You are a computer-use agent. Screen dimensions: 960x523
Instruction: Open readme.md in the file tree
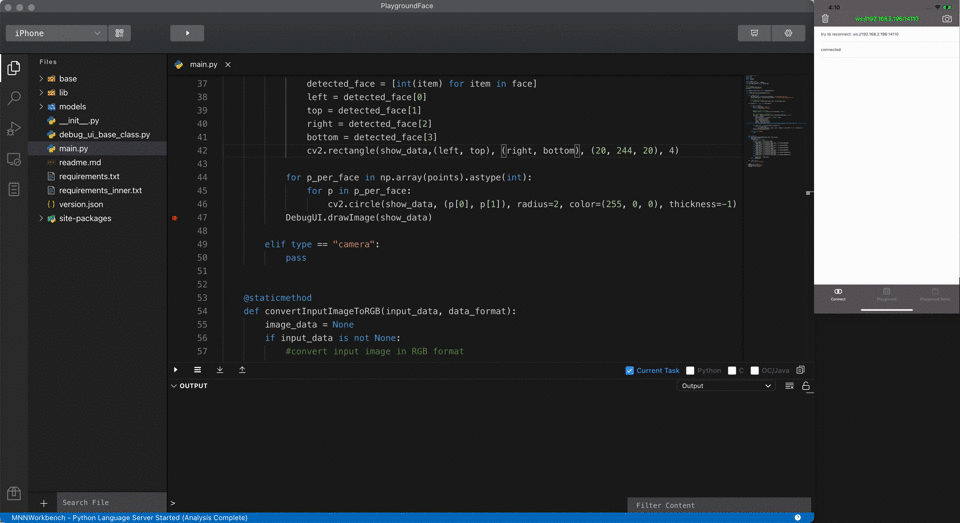tap(80, 163)
